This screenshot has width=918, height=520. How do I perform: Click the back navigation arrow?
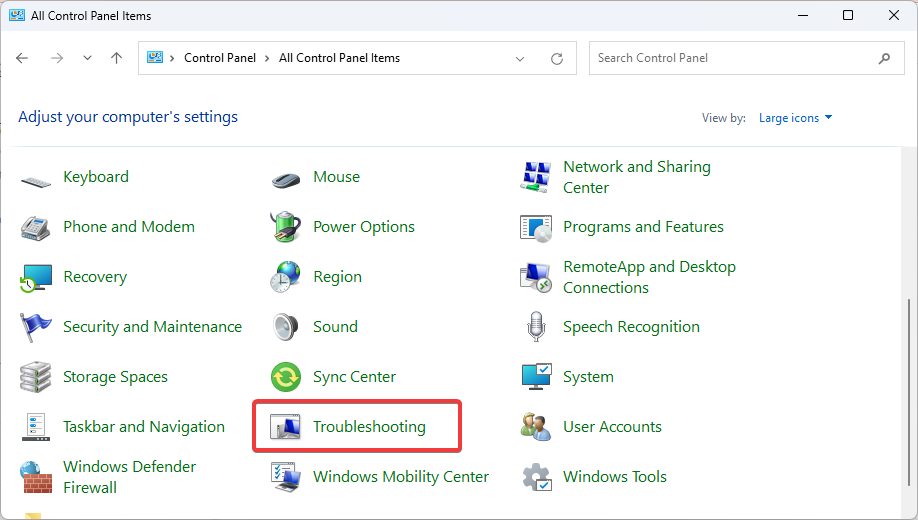coord(22,58)
